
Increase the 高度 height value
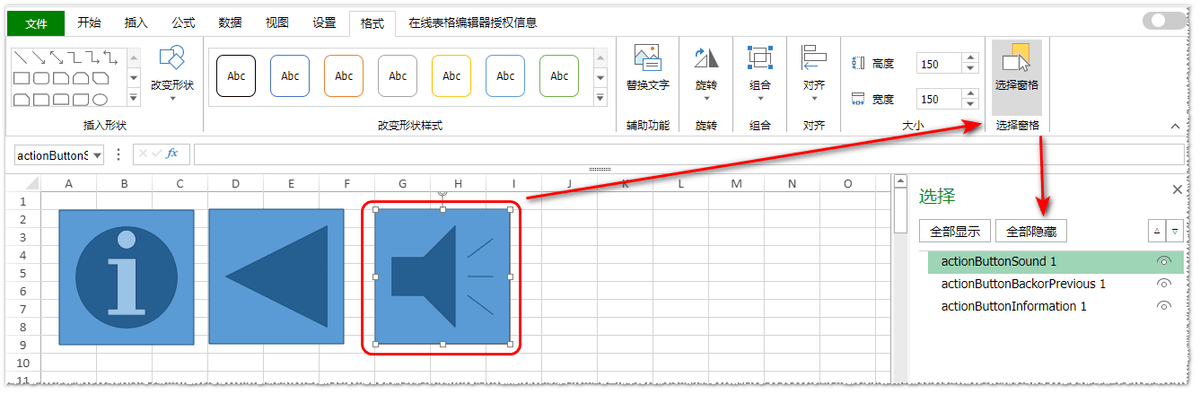click(969, 58)
